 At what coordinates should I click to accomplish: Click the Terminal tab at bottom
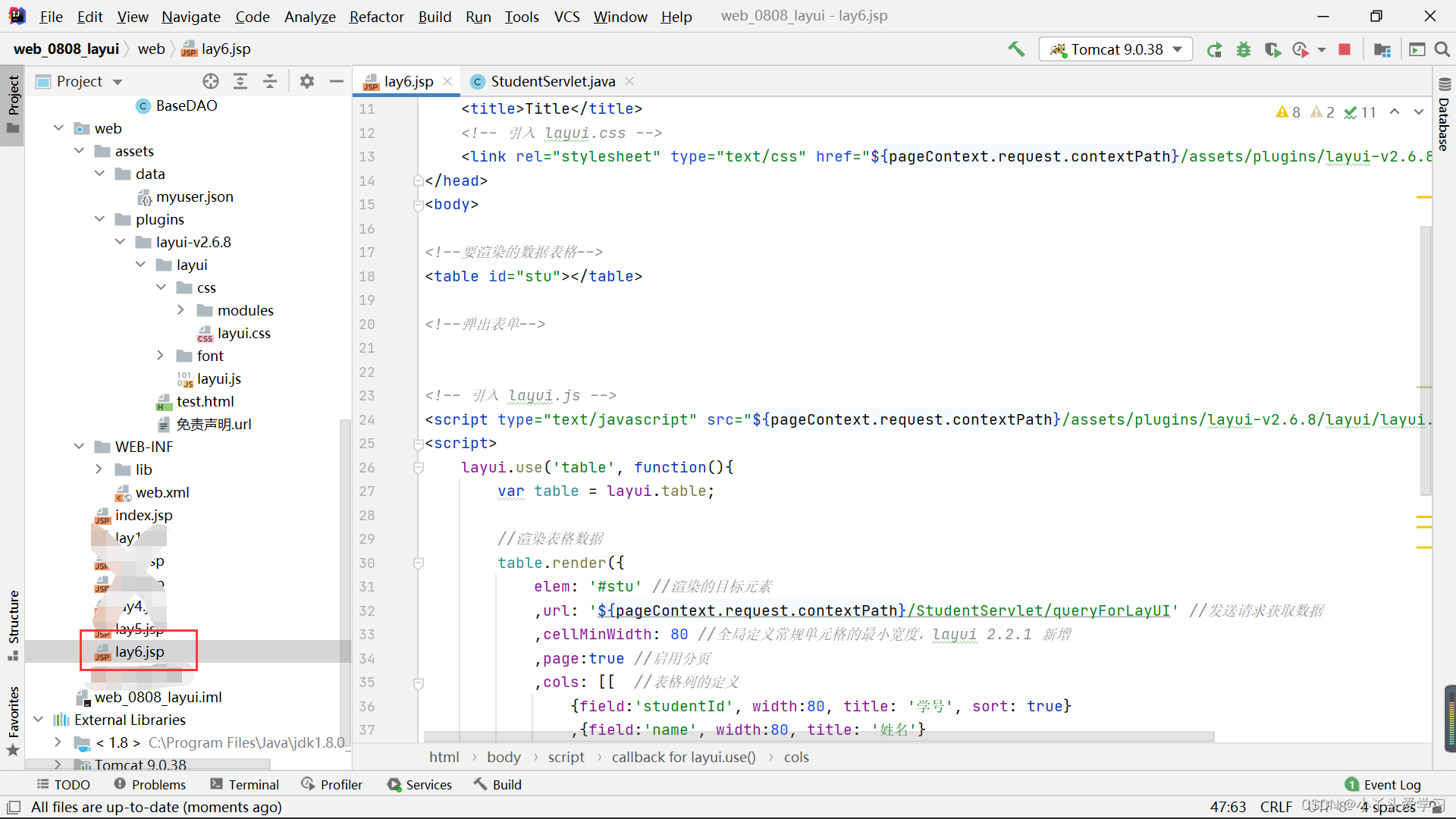(x=253, y=784)
